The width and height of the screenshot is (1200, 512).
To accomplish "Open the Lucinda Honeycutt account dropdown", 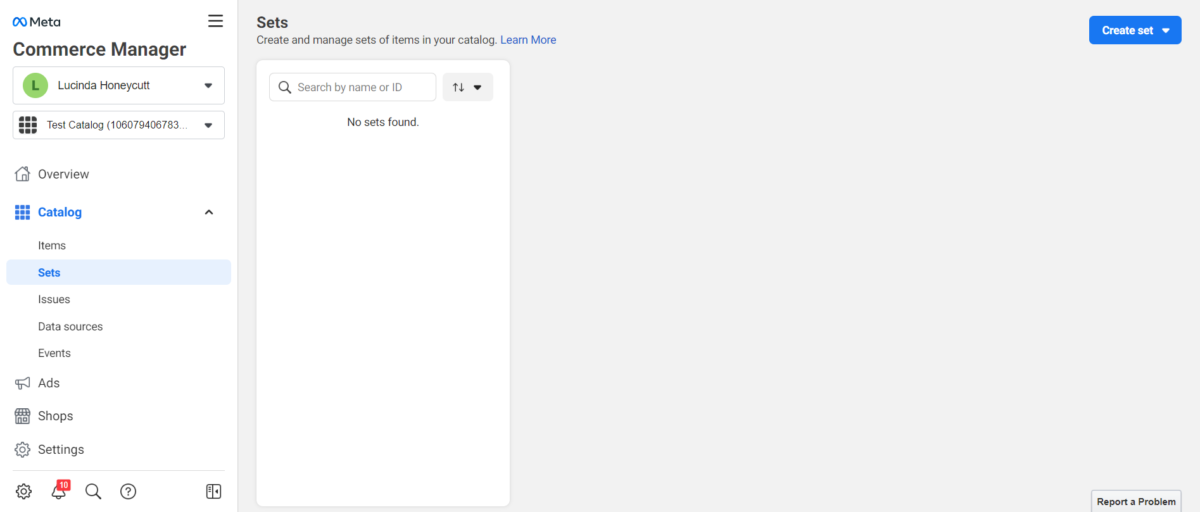I will click(x=118, y=86).
